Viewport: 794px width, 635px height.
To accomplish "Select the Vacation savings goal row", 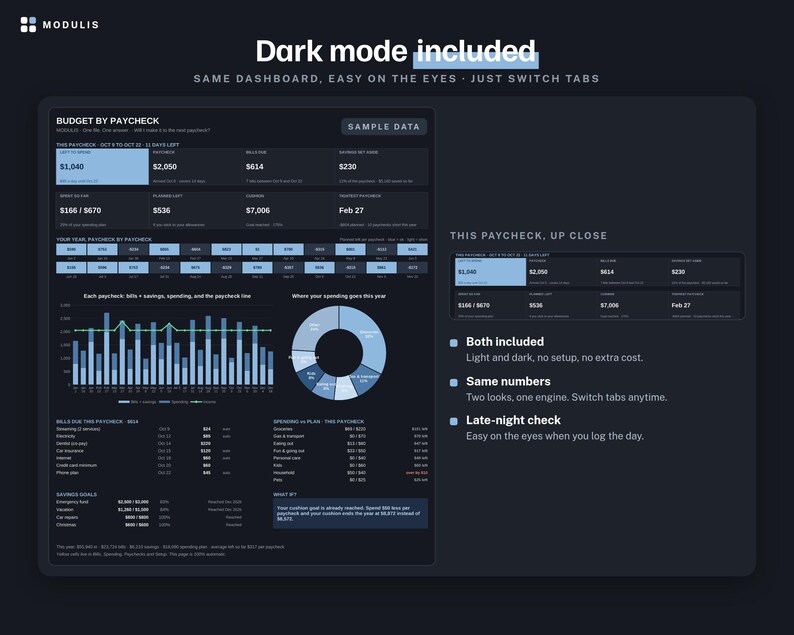I will [x=149, y=509].
